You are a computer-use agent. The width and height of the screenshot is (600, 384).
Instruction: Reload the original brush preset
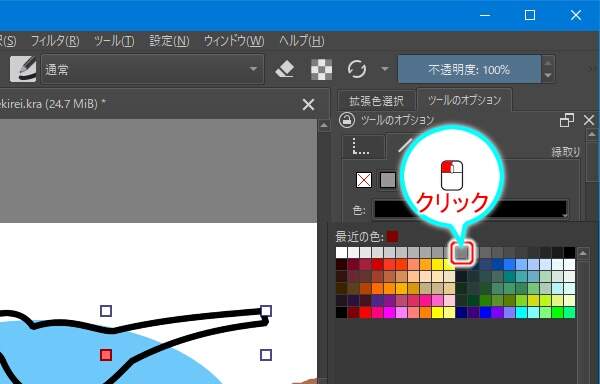[x=357, y=69]
